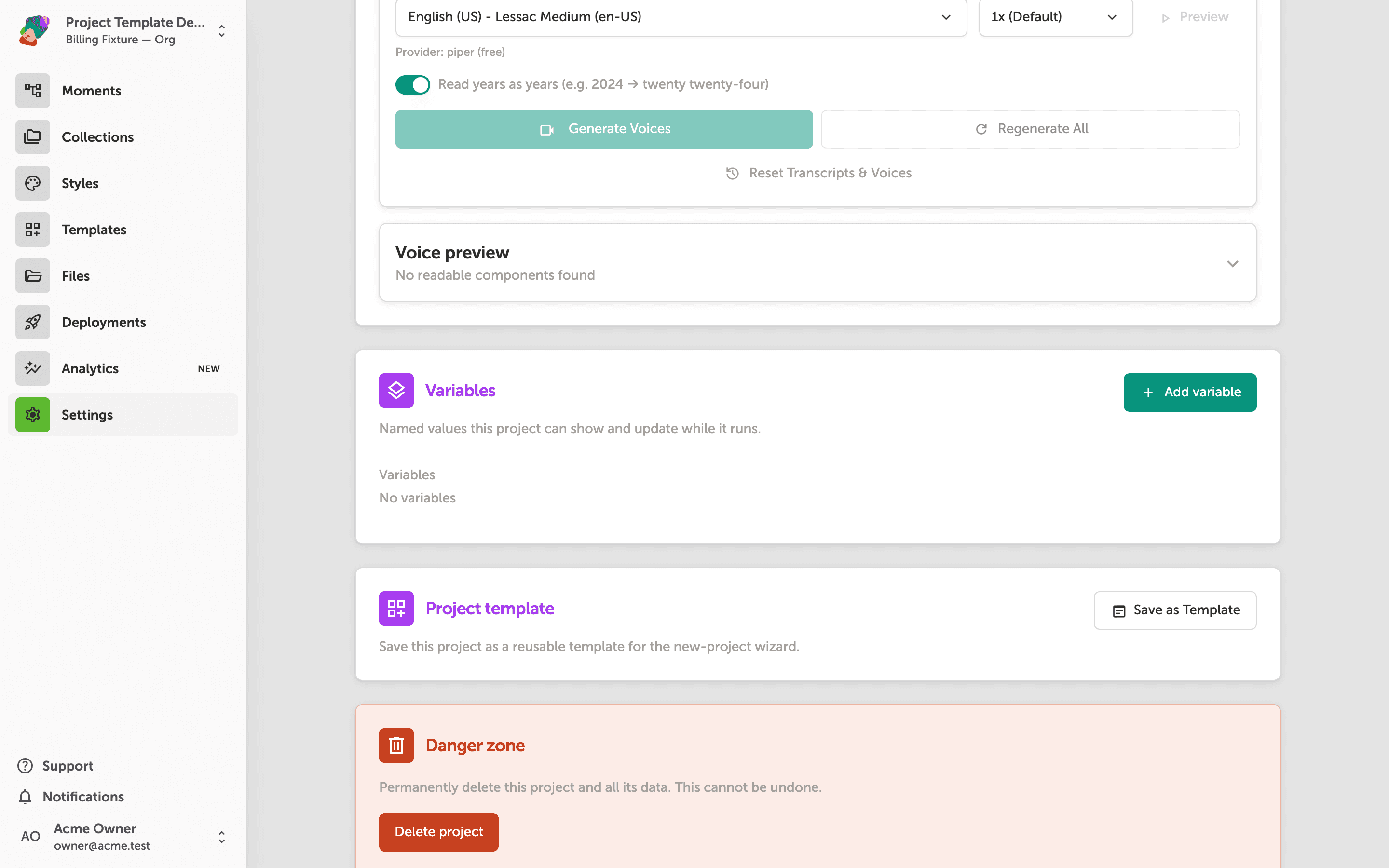Select the Settings menu item

pos(123,415)
